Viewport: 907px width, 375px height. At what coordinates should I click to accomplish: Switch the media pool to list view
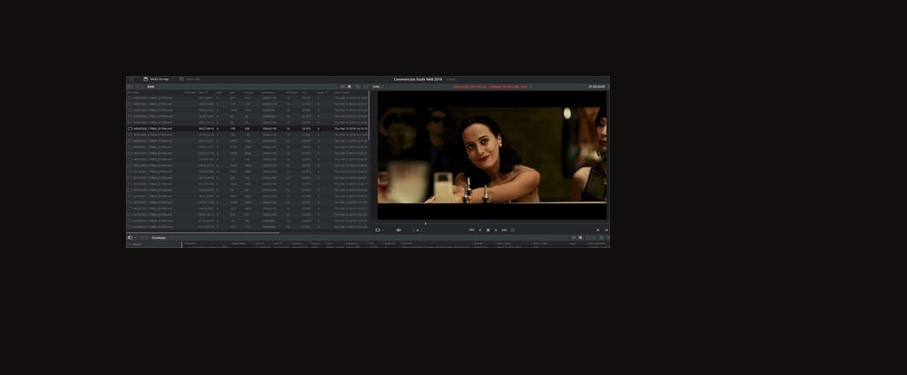pos(580,238)
